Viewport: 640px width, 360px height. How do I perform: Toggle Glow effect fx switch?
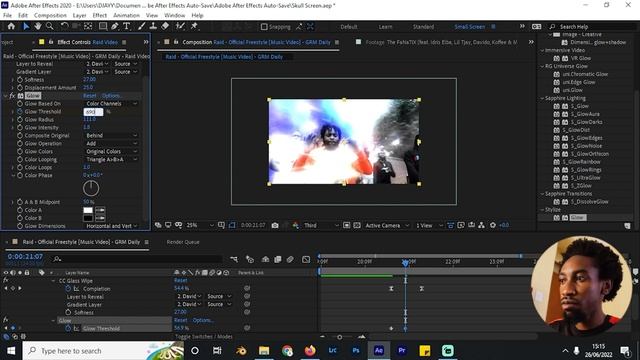click(x=12, y=96)
